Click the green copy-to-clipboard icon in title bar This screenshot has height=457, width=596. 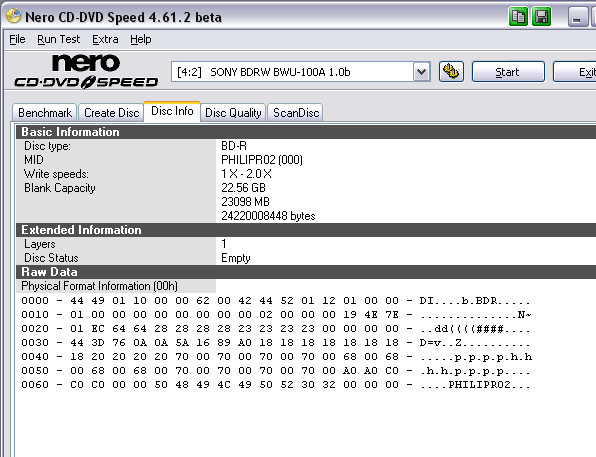[518, 17]
